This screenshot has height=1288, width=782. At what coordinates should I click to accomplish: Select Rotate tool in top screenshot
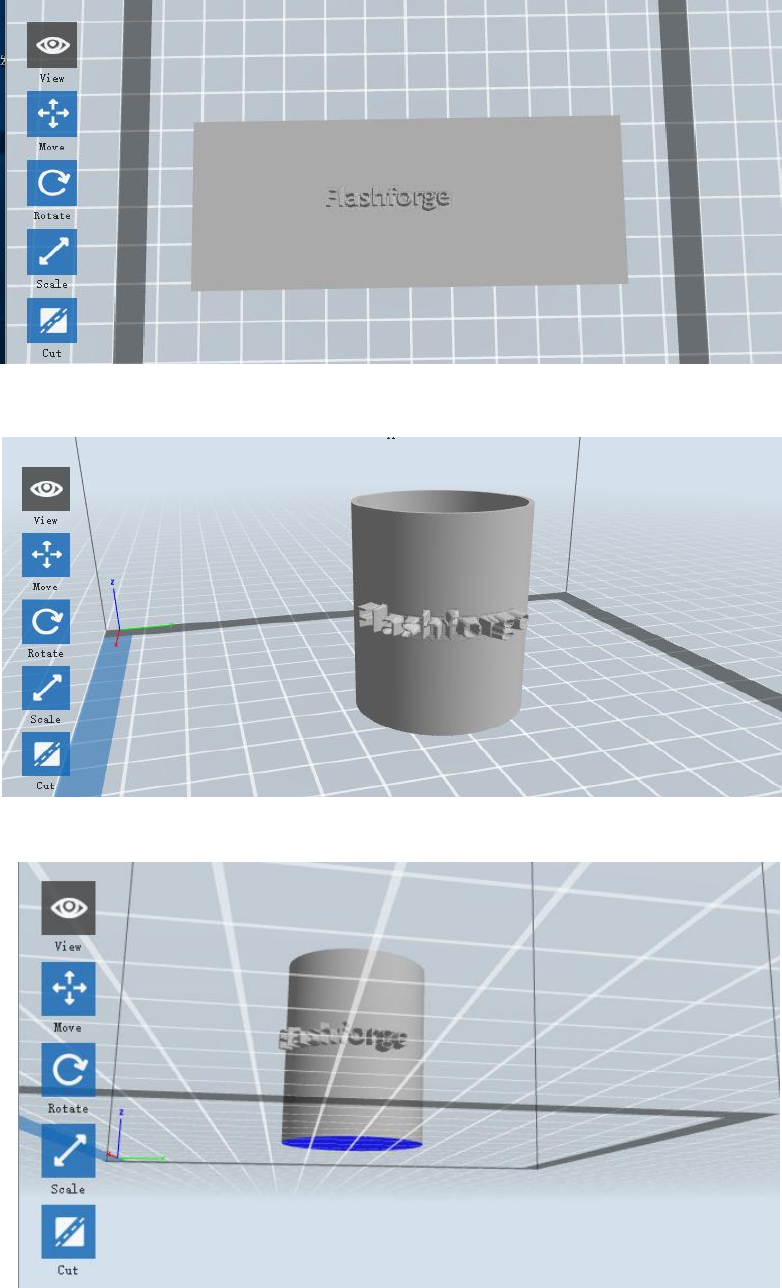[52, 183]
